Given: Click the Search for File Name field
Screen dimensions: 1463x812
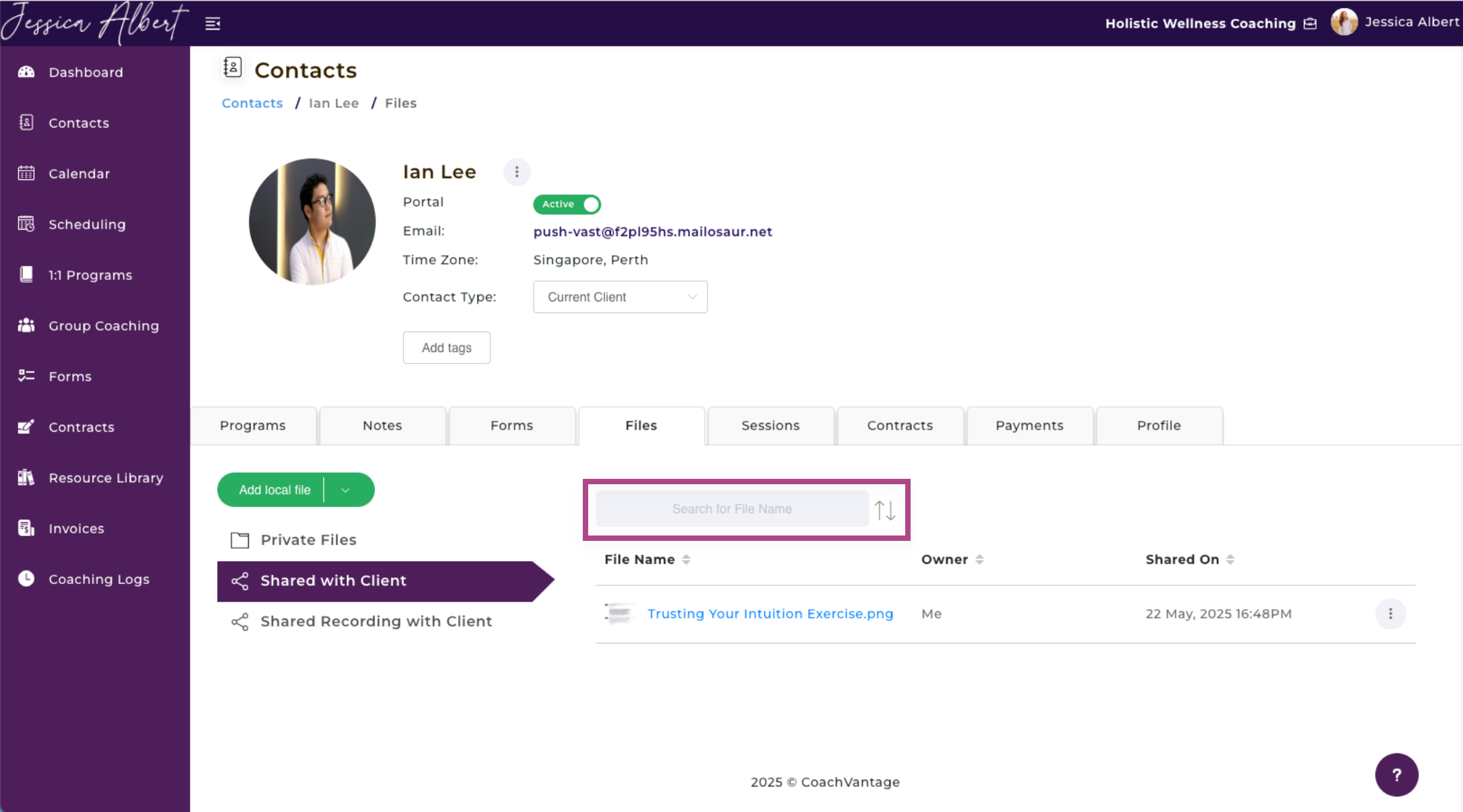Looking at the screenshot, I should [732, 509].
